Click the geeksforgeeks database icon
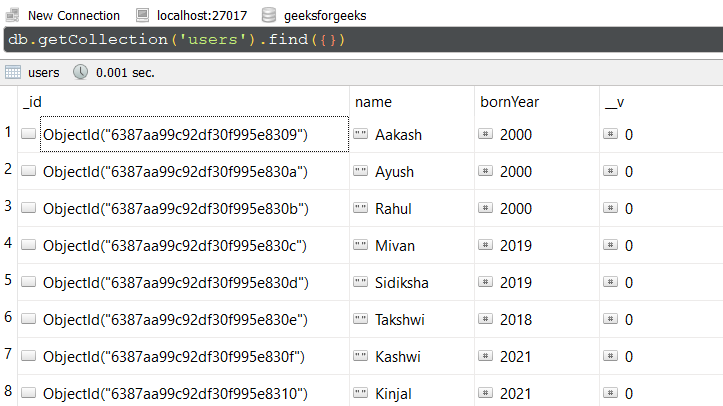The image size is (723, 406). (x=269, y=15)
